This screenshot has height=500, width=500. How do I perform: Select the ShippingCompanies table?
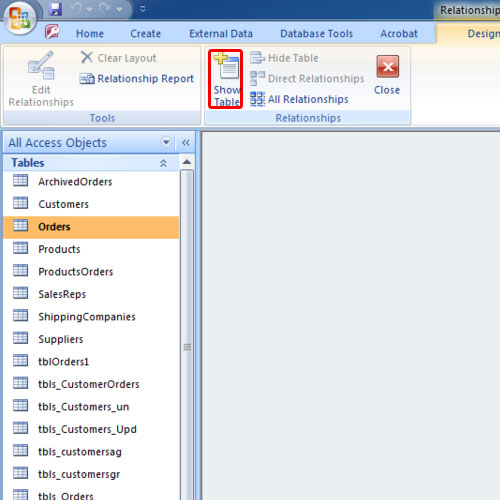[x=87, y=316]
